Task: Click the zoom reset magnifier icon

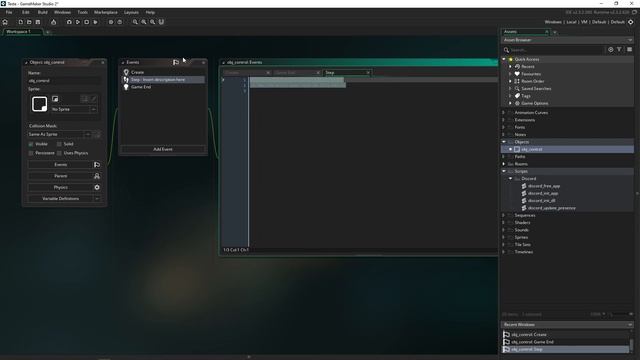Action: tap(153, 22)
